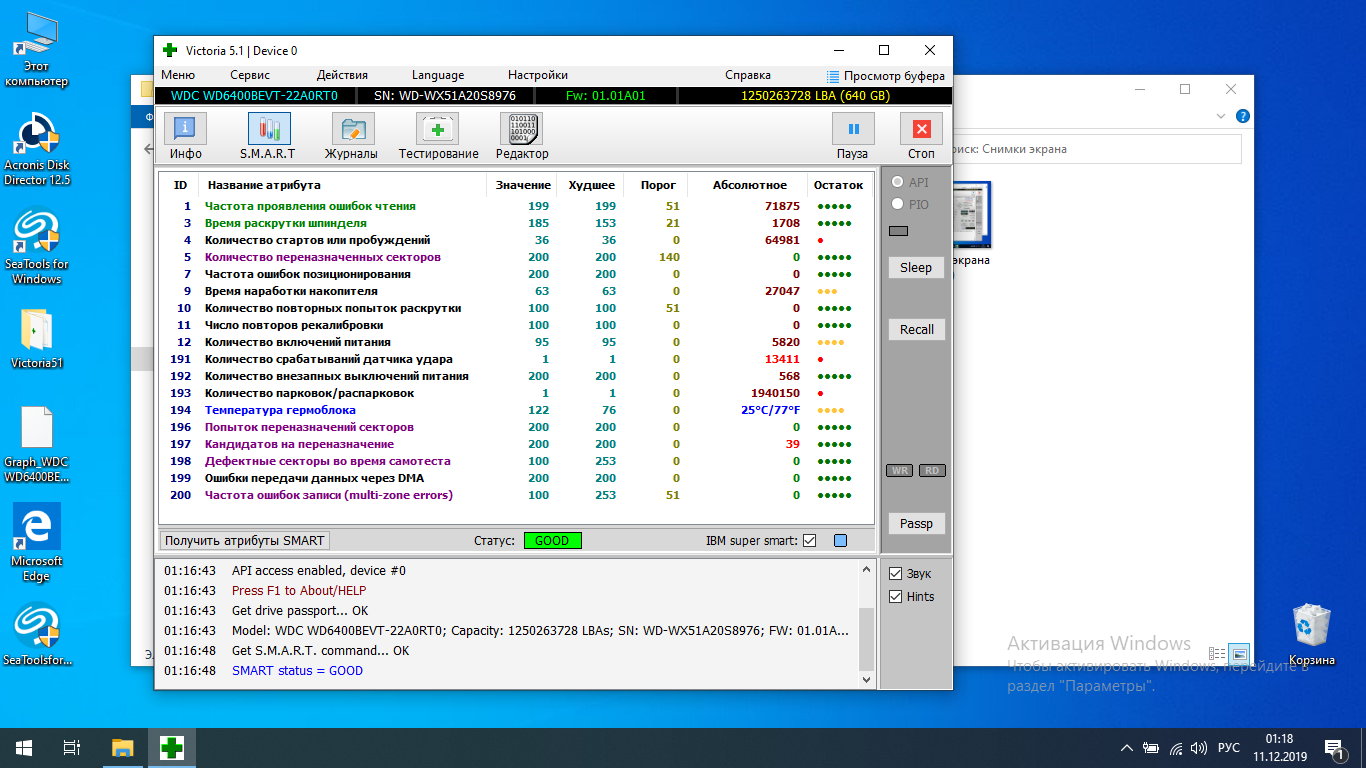1366x768 pixels.
Task: Uncheck the IBM super smart checkbox
Action: (810, 541)
